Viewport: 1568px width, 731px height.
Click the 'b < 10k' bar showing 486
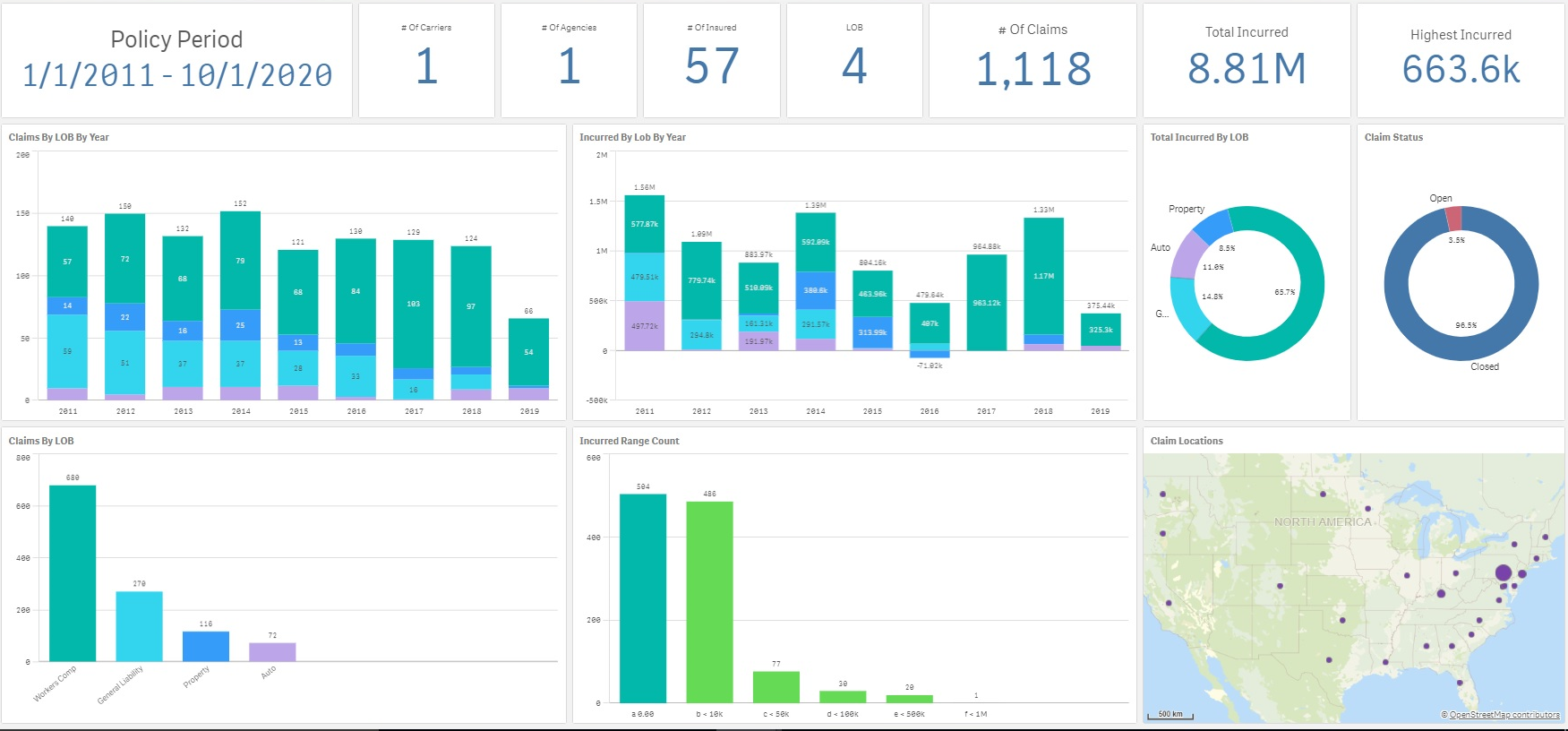click(x=709, y=602)
